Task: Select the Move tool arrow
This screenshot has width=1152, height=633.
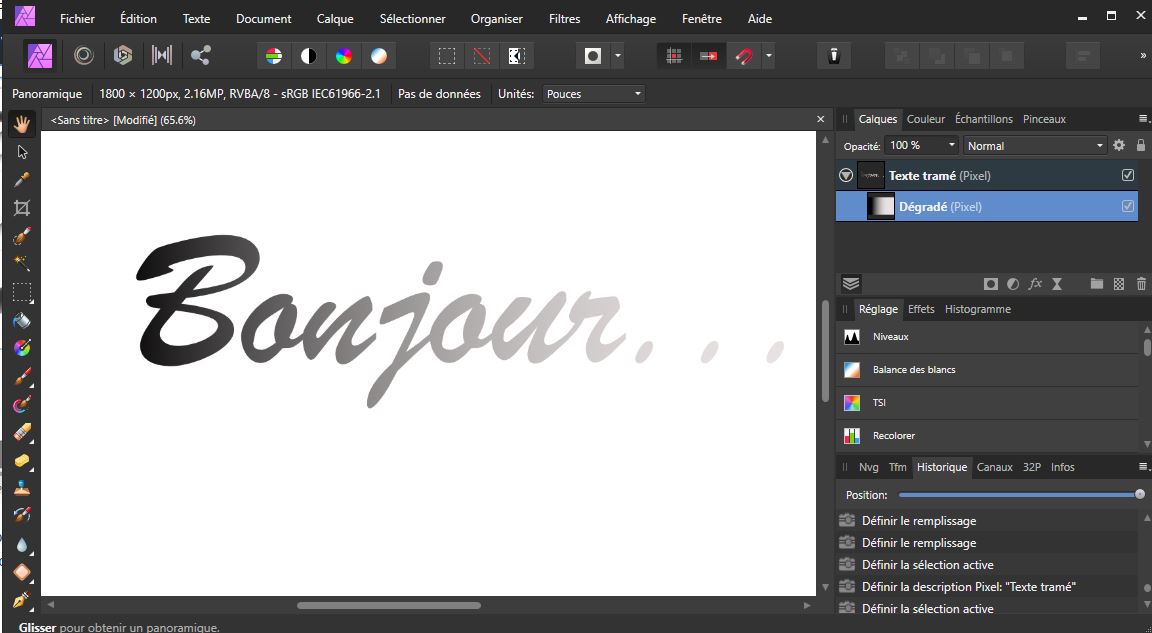Action: point(22,152)
